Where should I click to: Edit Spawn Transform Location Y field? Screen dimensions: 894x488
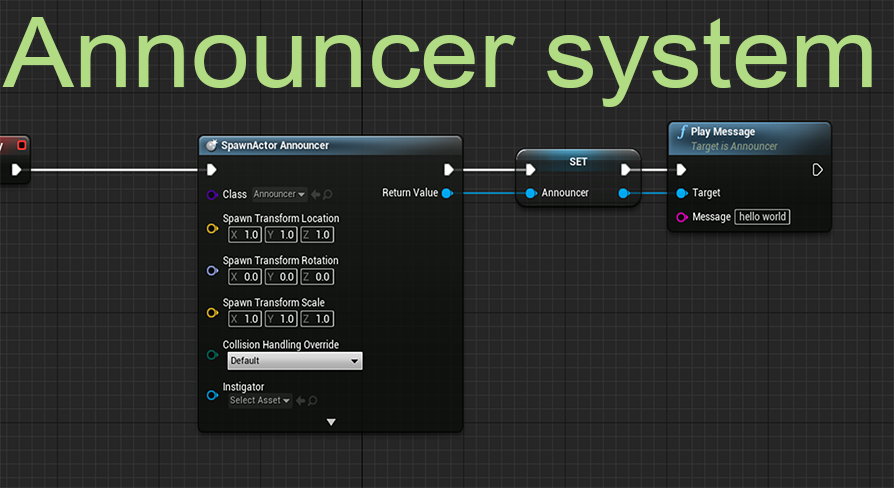point(281,234)
